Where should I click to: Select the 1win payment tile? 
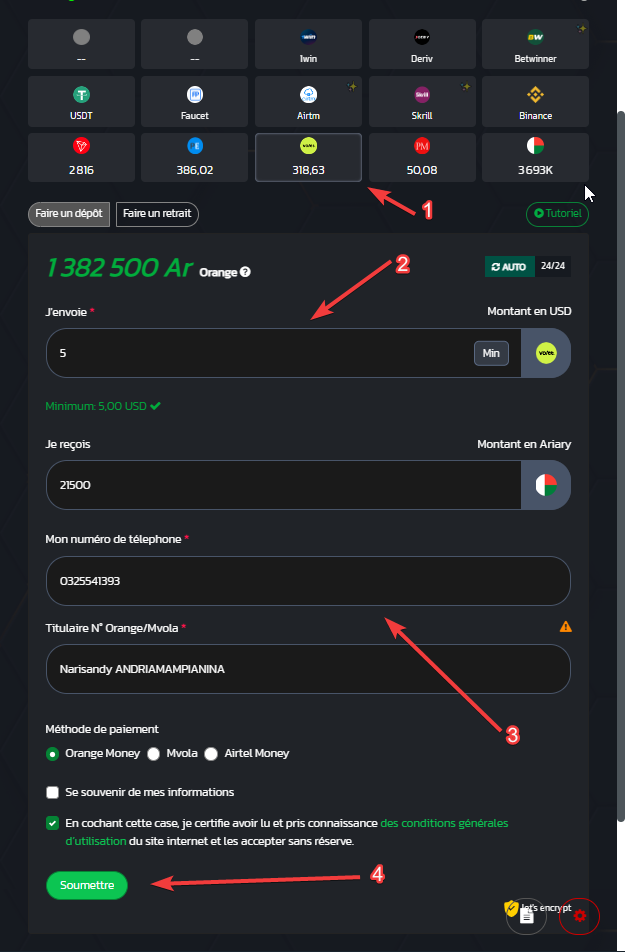tap(308, 44)
